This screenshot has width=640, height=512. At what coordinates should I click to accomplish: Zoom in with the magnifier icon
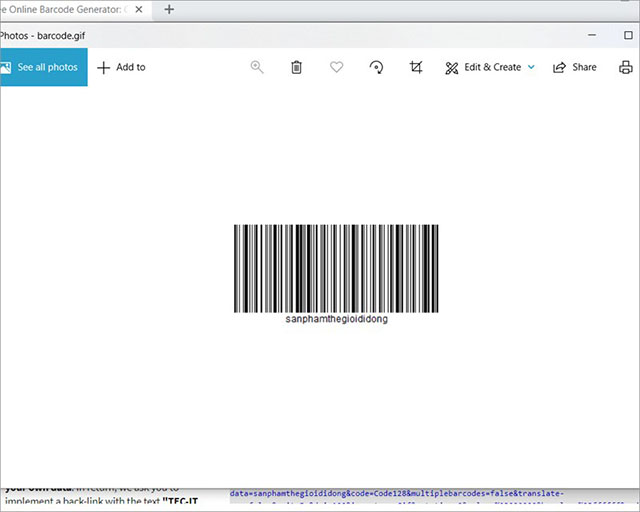[x=257, y=67]
